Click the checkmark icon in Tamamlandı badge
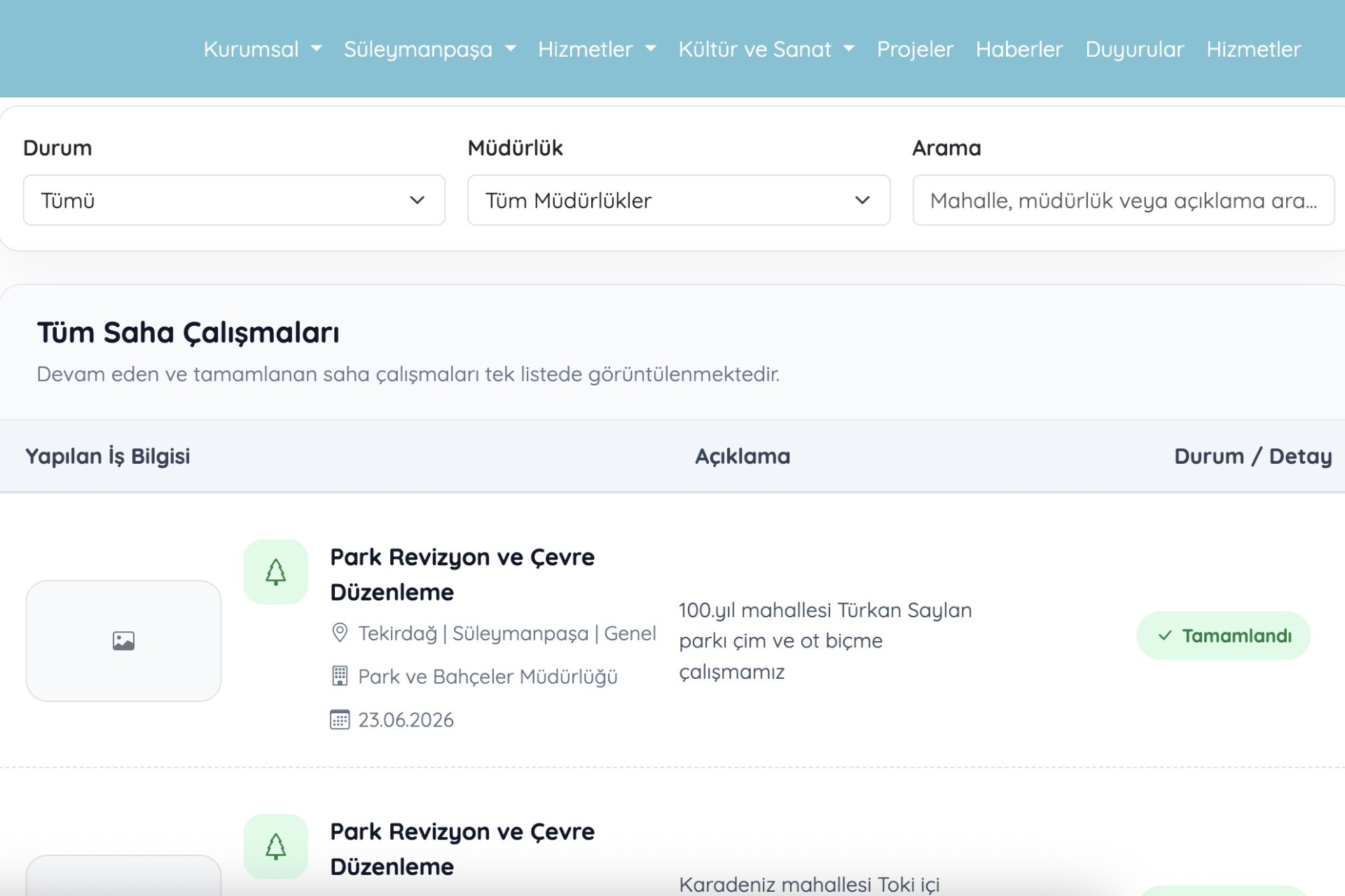 click(1165, 635)
